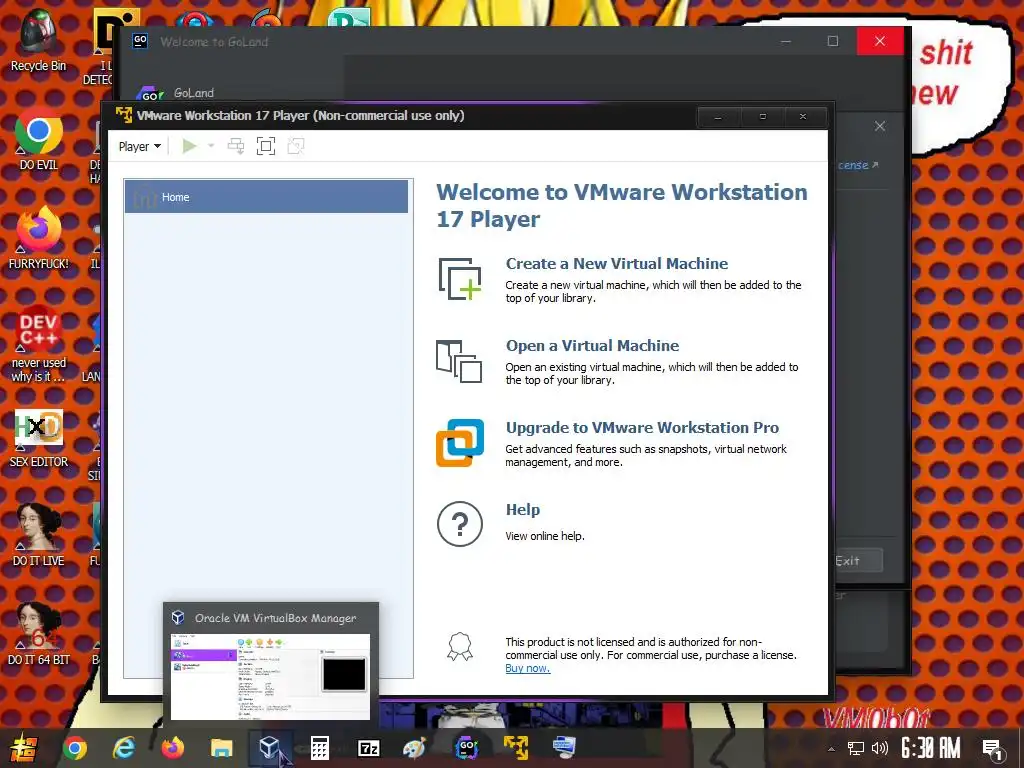Open Firefox from the taskbar
The height and width of the screenshot is (768, 1024).
[x=172, y=748]
